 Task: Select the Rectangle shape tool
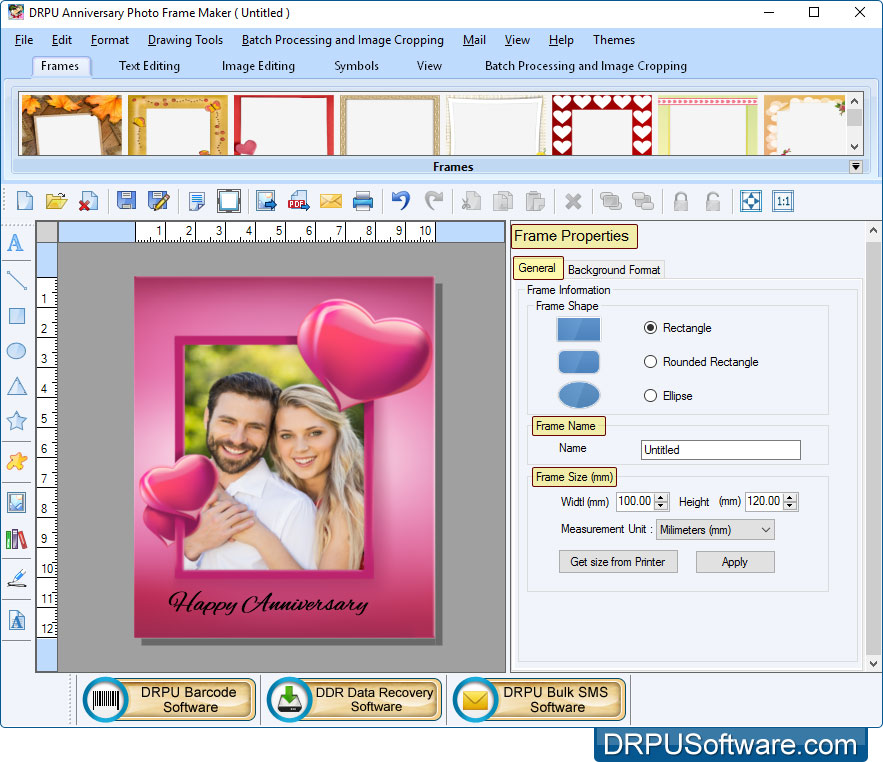tap(17, 316)
